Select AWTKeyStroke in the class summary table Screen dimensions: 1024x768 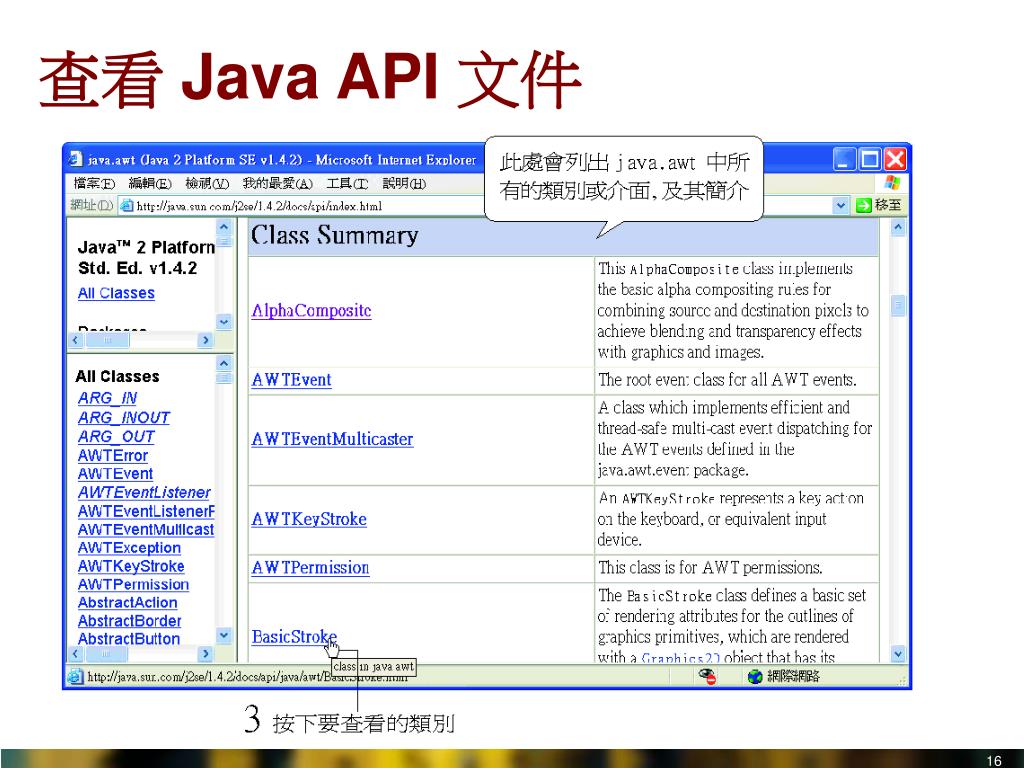click(x=309, y=519)
